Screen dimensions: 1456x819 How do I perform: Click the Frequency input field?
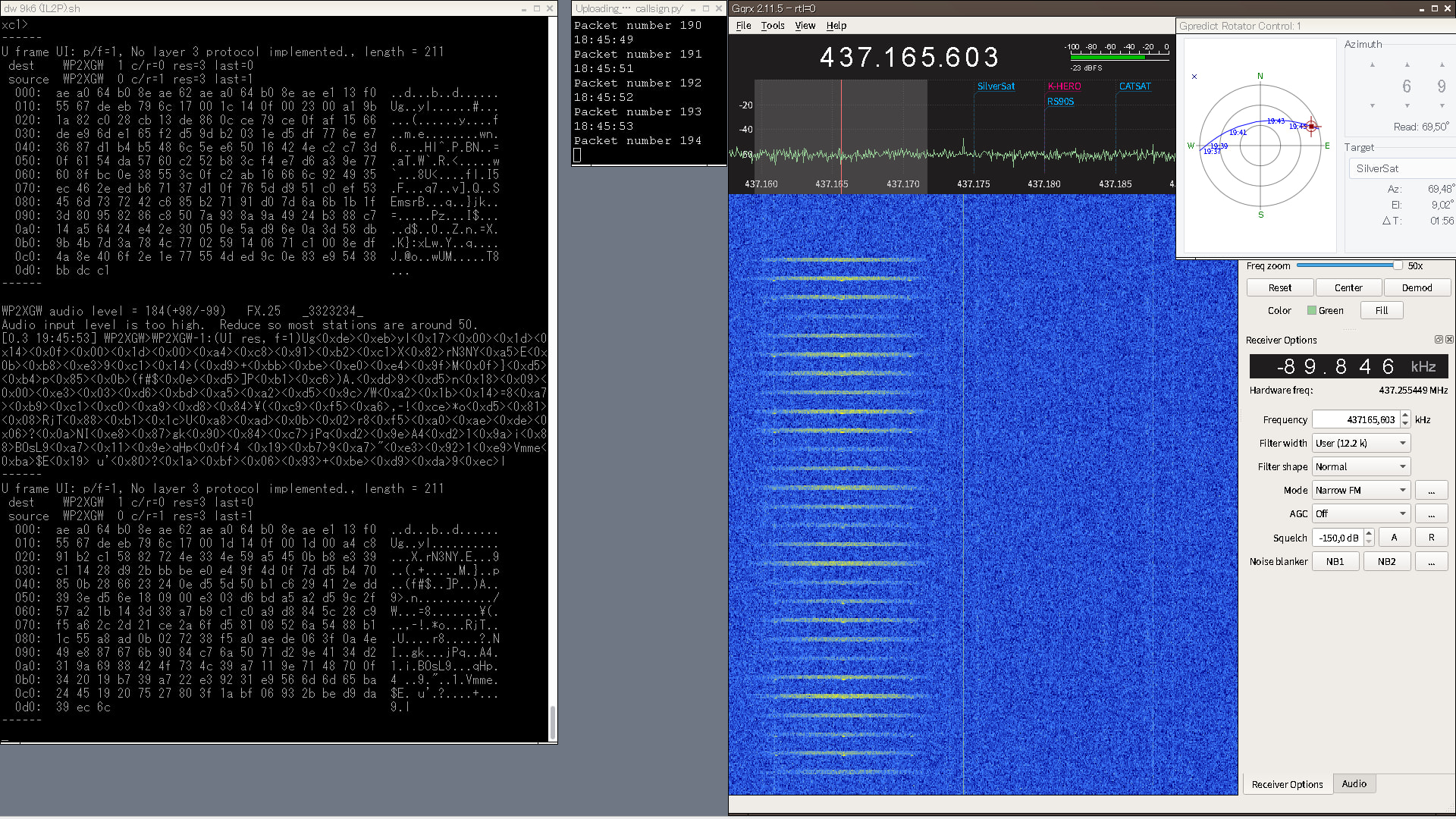(1355, 419)
